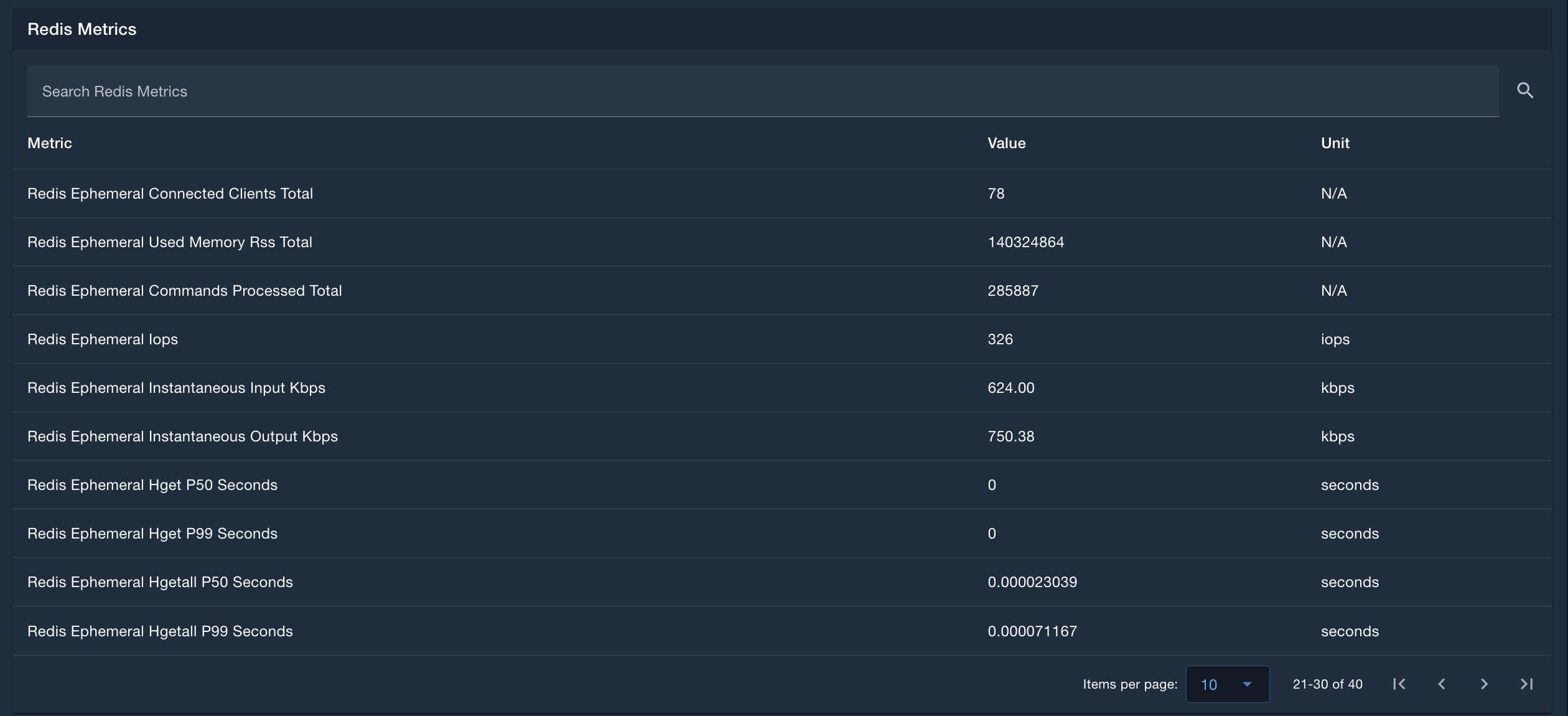Click the value 326
Screen dimensions: 1568x716
pyautogui.click(x=1000, y=339)
